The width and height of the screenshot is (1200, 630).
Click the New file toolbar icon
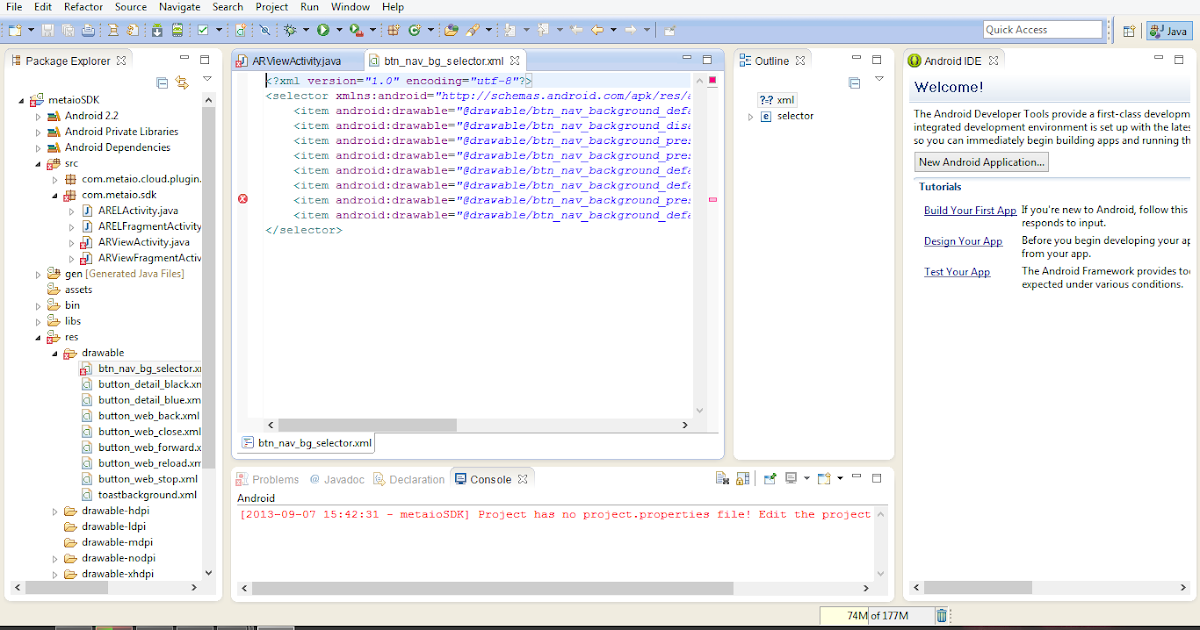click(x=14, y=30)
